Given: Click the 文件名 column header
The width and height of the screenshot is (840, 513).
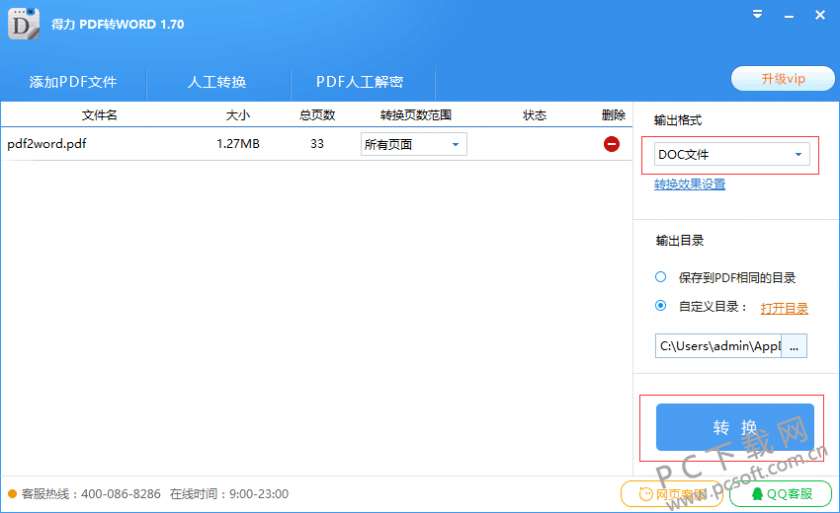Looking at the screenshot, I should (100, 115).
